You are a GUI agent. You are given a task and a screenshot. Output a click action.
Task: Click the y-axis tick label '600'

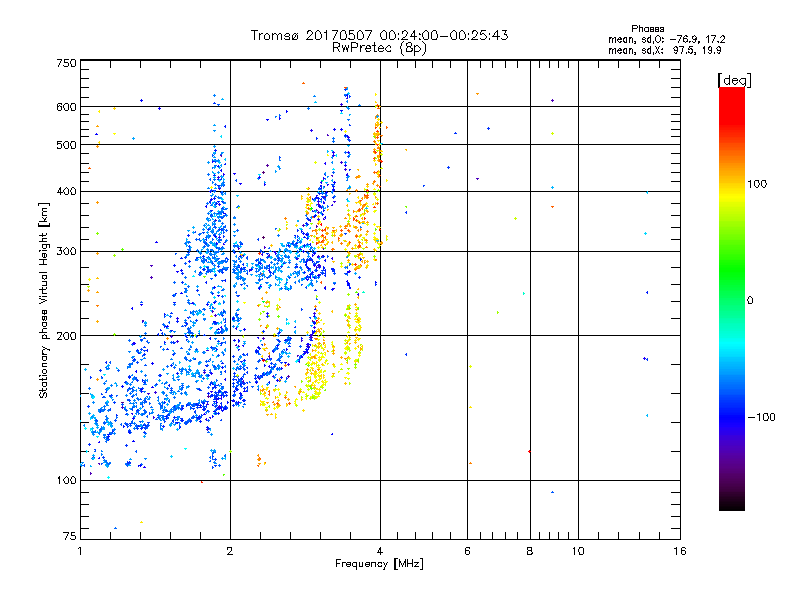pyautogui.click(x=66, y=107)
